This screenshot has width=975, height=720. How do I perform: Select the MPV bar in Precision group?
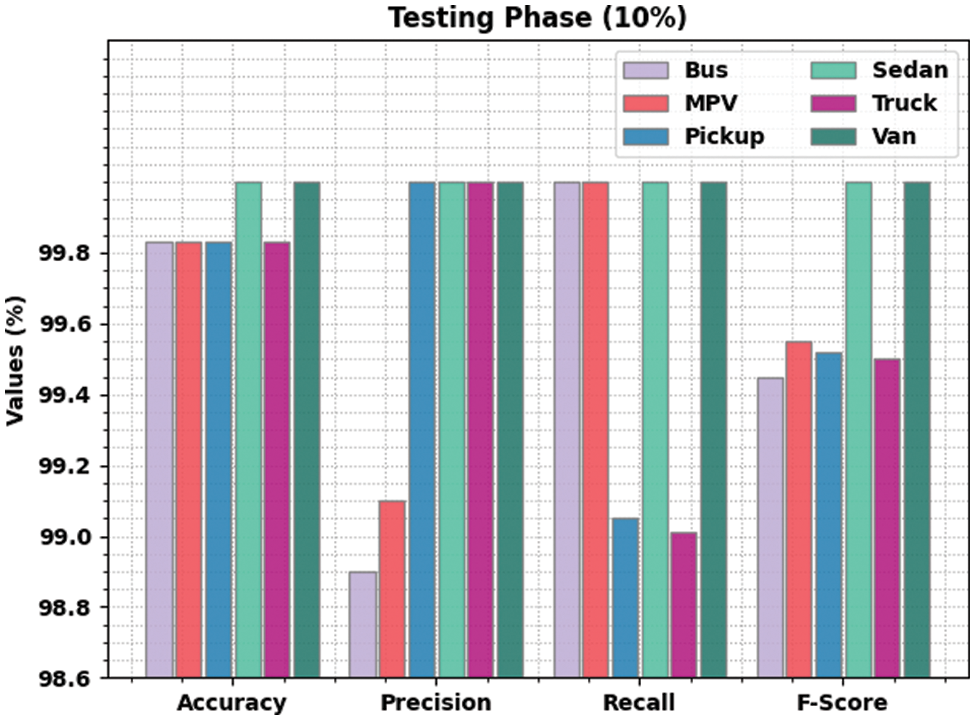[392, 589]
